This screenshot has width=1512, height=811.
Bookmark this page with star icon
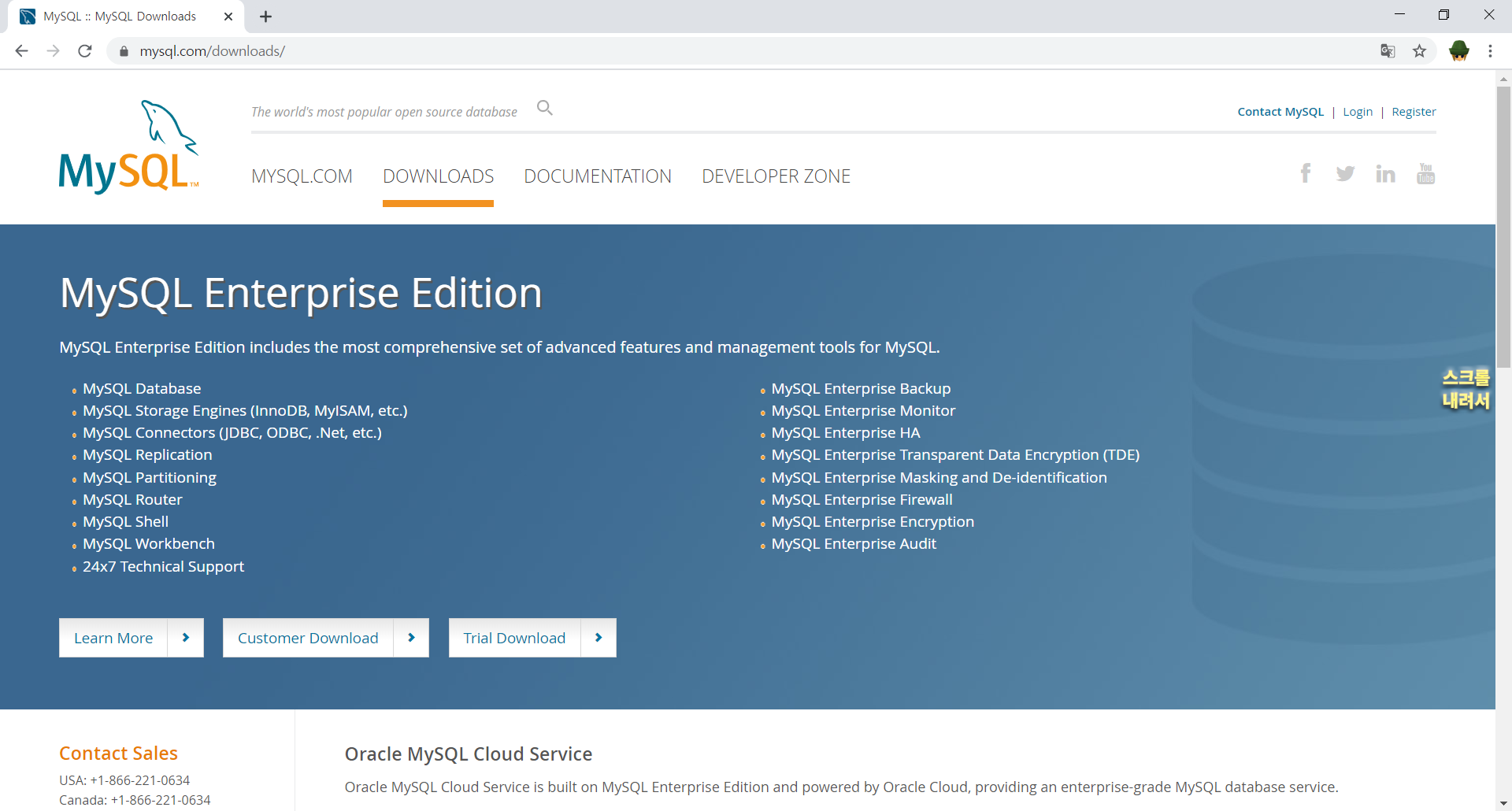click(x=1419, y=51)
